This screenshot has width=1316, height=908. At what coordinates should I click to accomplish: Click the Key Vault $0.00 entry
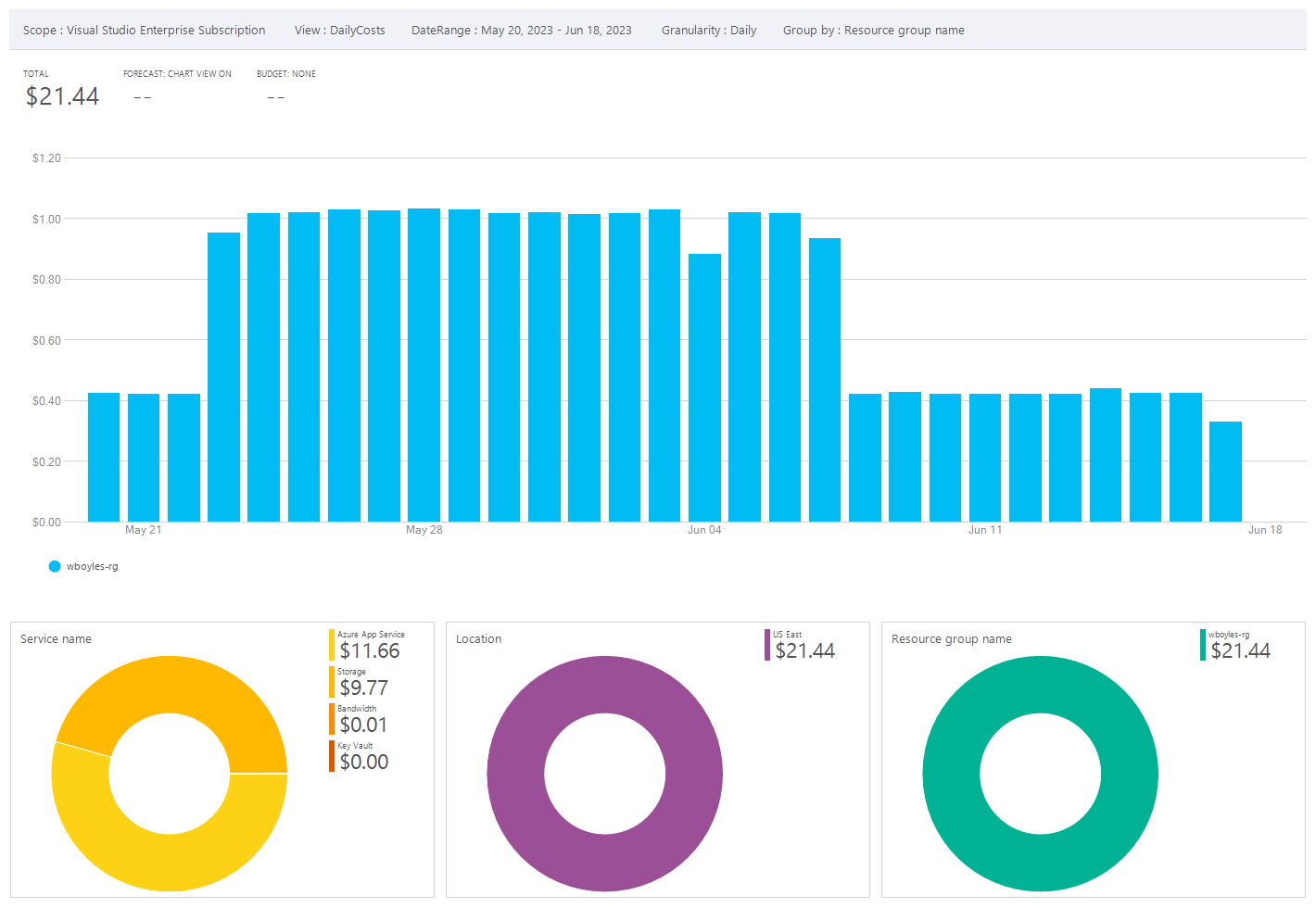click(363, 756)
